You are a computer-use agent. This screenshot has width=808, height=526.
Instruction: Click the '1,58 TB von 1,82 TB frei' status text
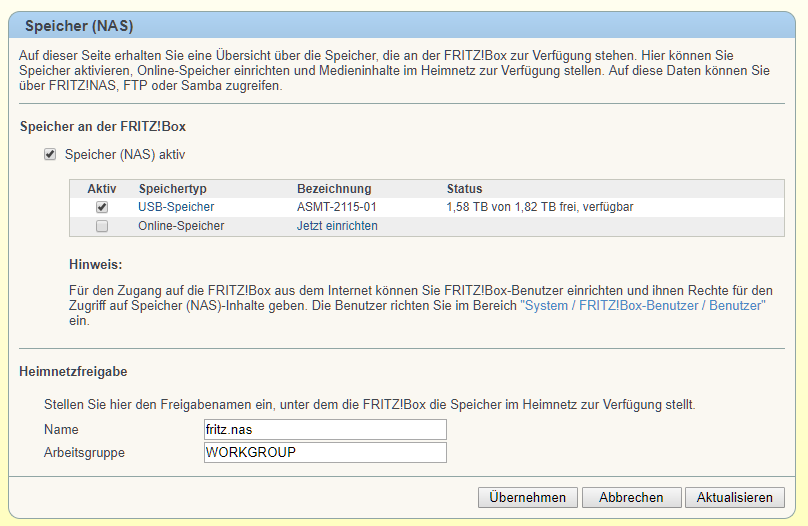pyautogui.click(x=540, y=207)
